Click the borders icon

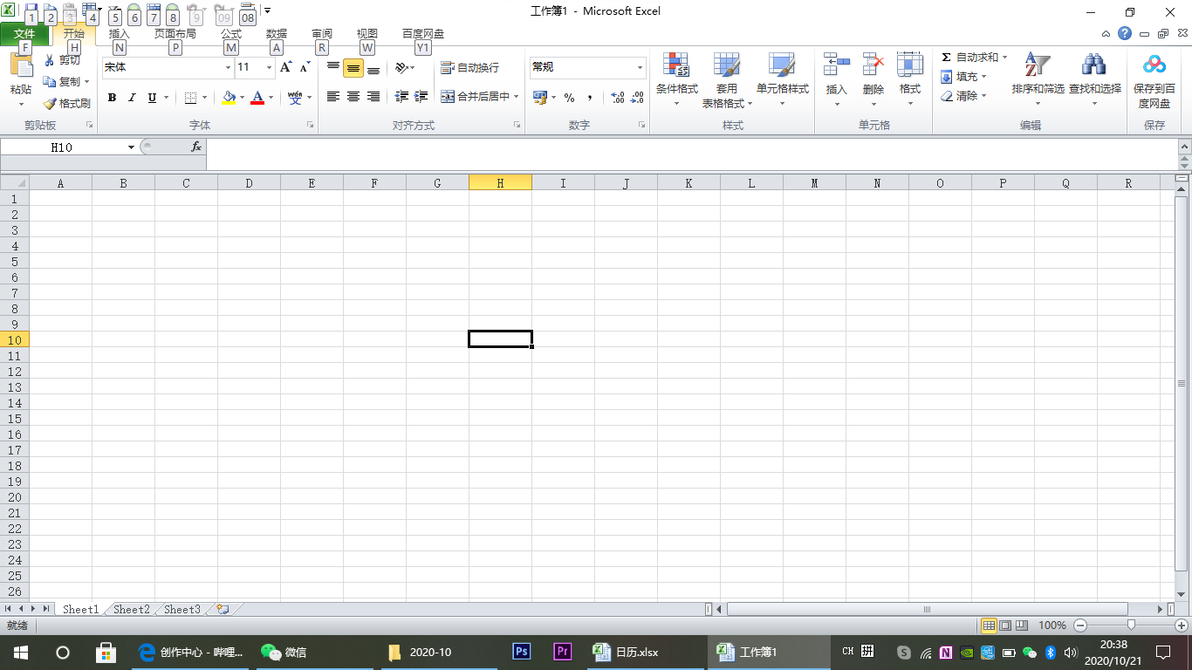point(191,97)
